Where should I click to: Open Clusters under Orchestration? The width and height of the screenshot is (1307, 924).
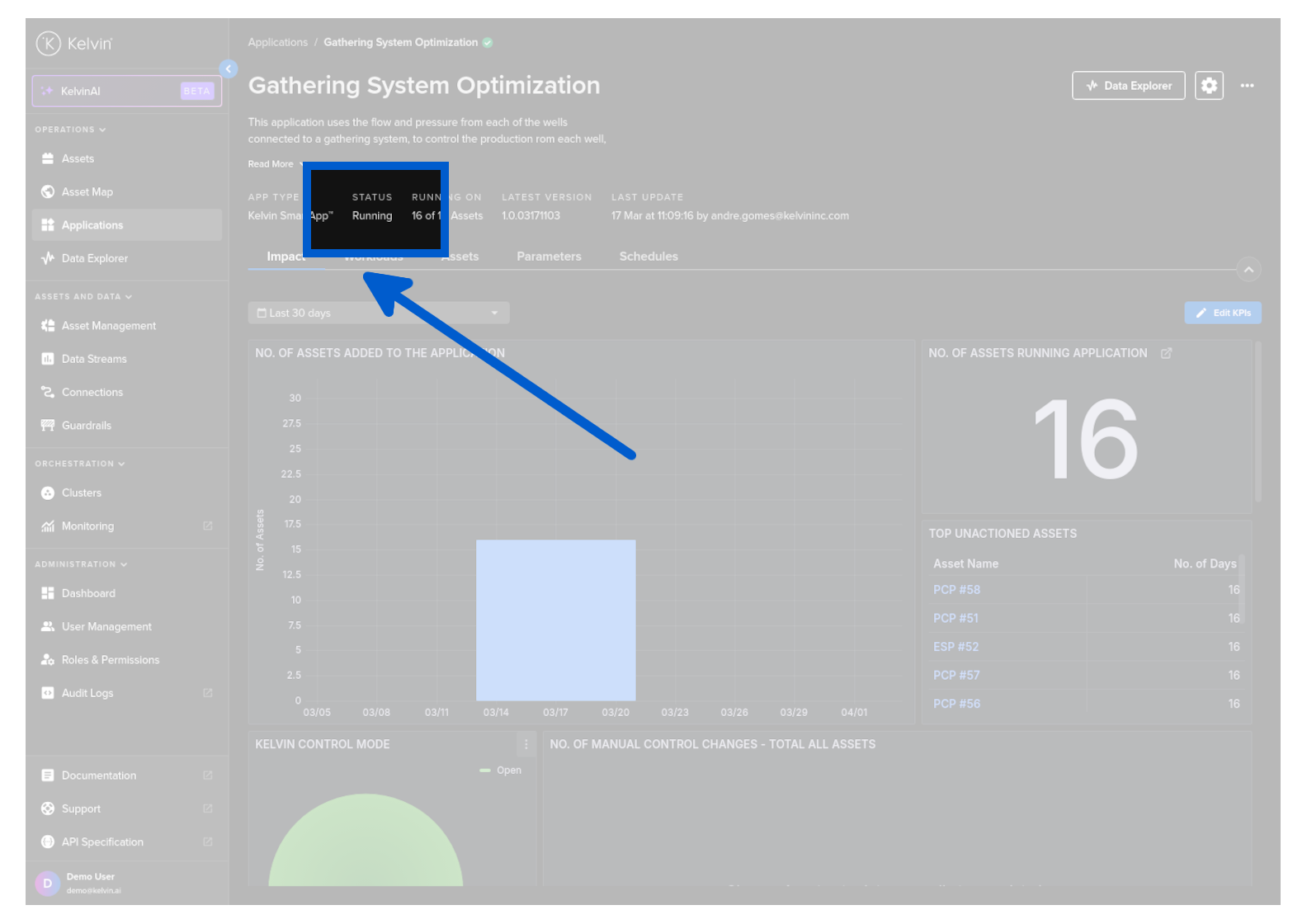[x=81, y=493]
